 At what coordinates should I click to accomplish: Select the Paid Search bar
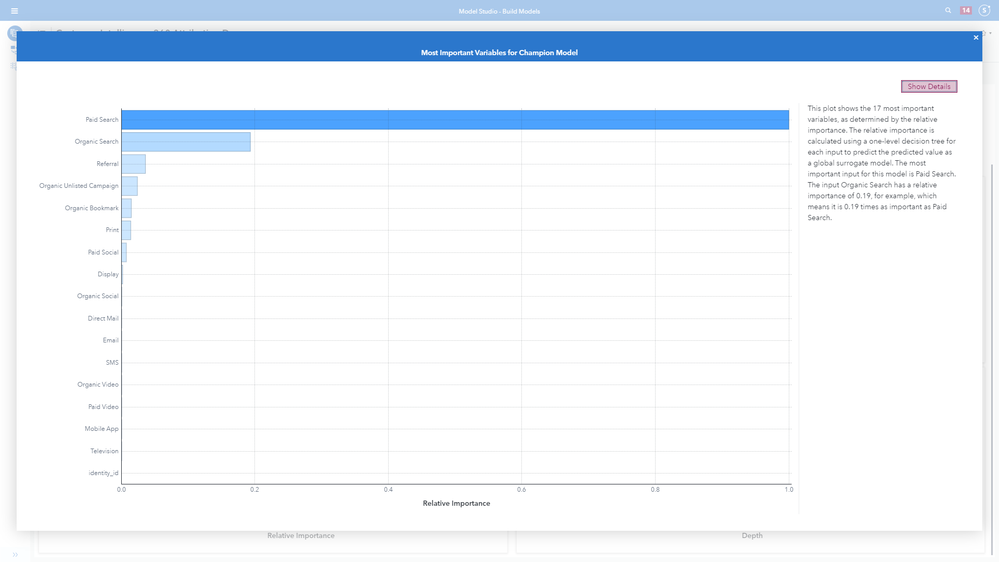[x=455, y=120]
